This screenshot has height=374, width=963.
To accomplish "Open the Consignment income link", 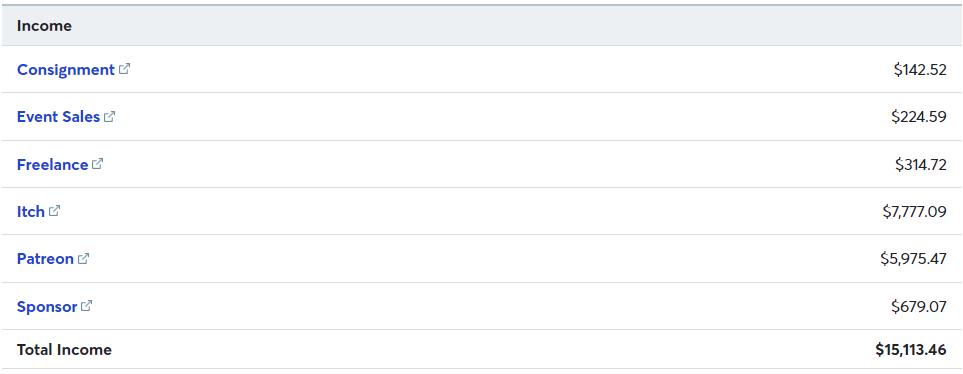I will 66,70.
